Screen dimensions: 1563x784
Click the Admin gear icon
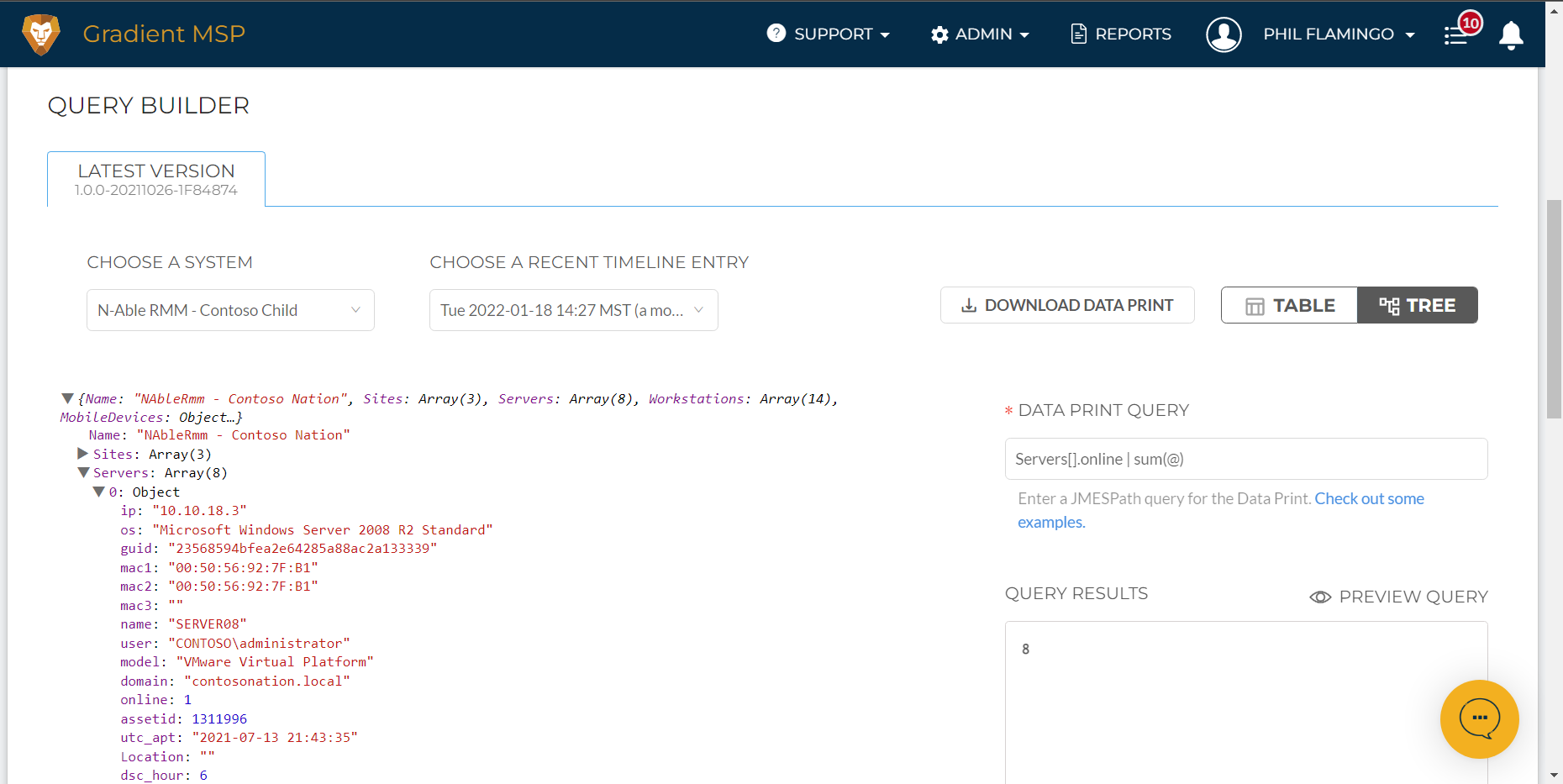point(939,34)
